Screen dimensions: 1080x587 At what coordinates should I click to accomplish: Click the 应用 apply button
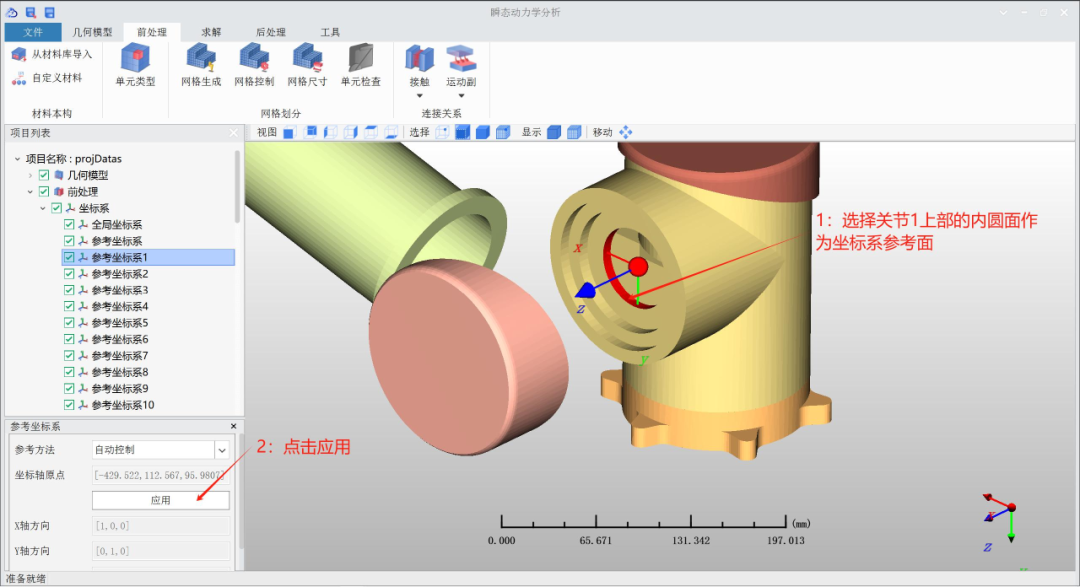click(160, 500)
